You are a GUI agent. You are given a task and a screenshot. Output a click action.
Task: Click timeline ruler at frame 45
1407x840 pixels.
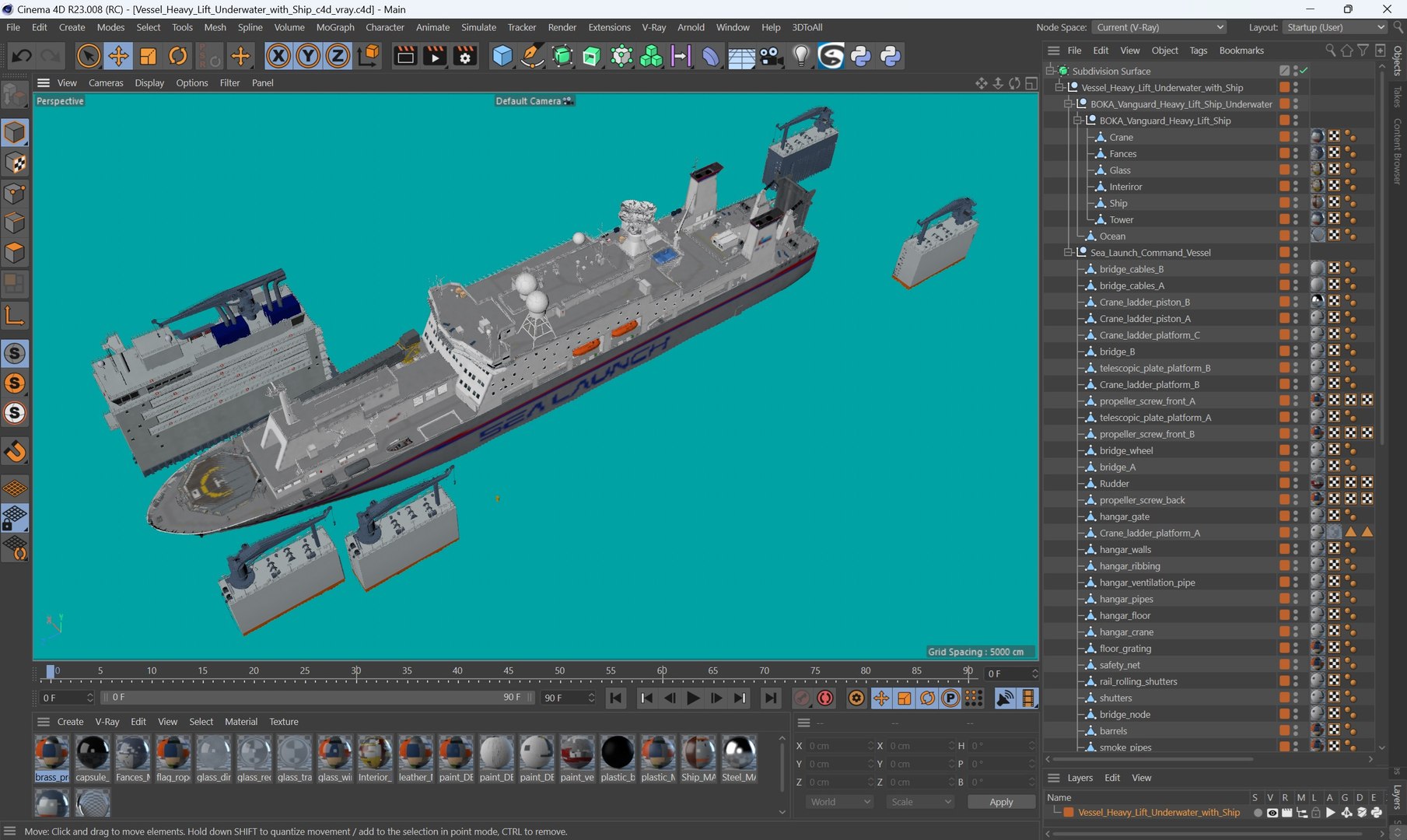[x=508, y=670]
